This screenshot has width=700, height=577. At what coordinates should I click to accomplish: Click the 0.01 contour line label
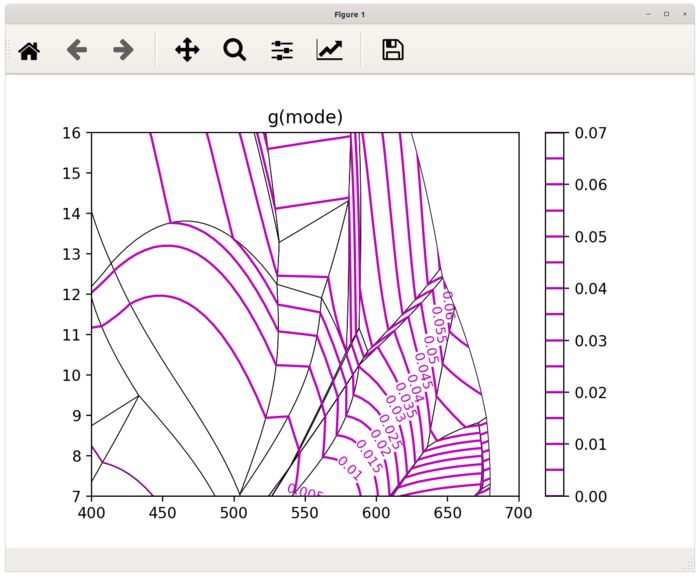pos(349,468)
